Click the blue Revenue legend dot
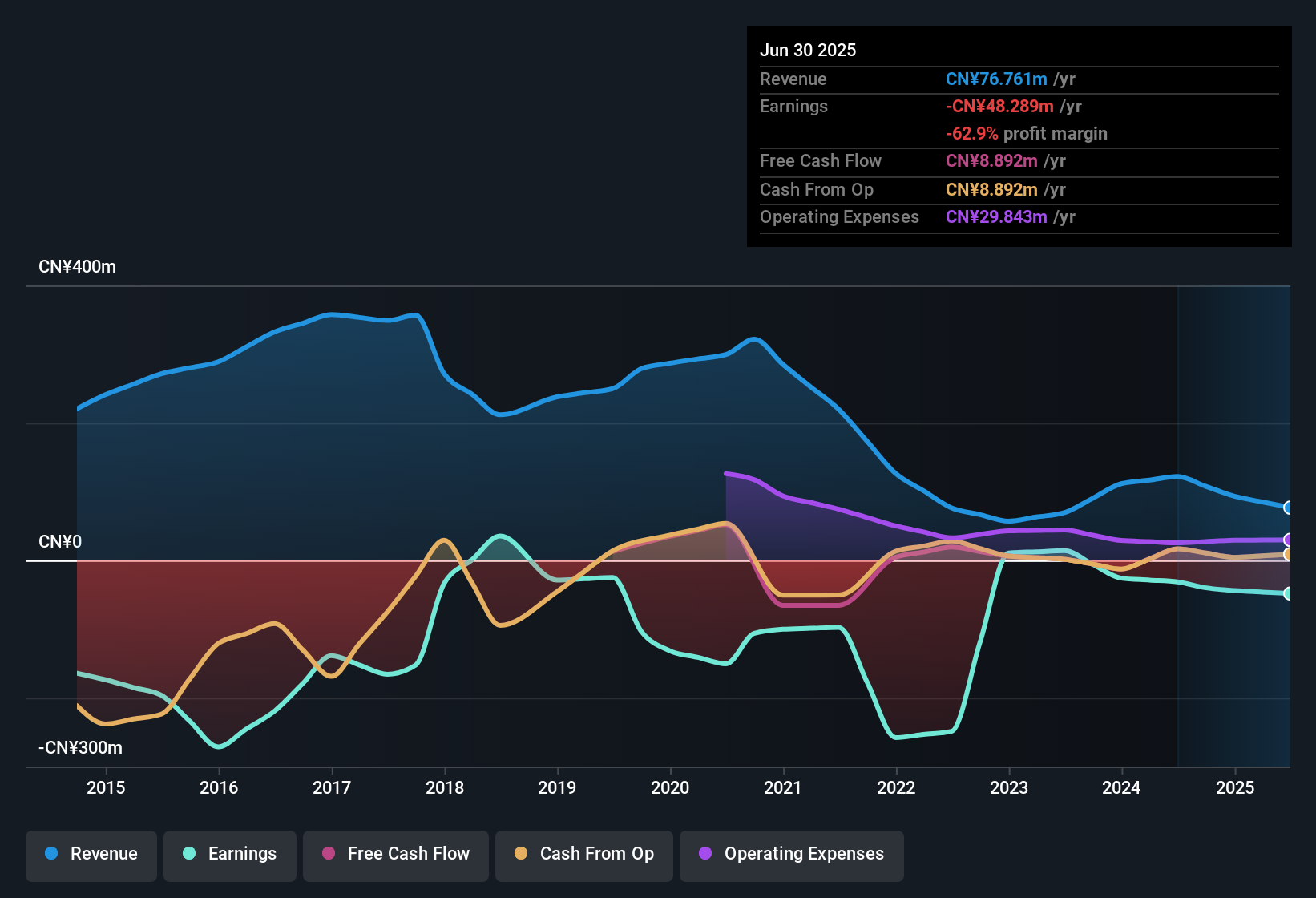The image size is (1316, 898). (51, 854)
